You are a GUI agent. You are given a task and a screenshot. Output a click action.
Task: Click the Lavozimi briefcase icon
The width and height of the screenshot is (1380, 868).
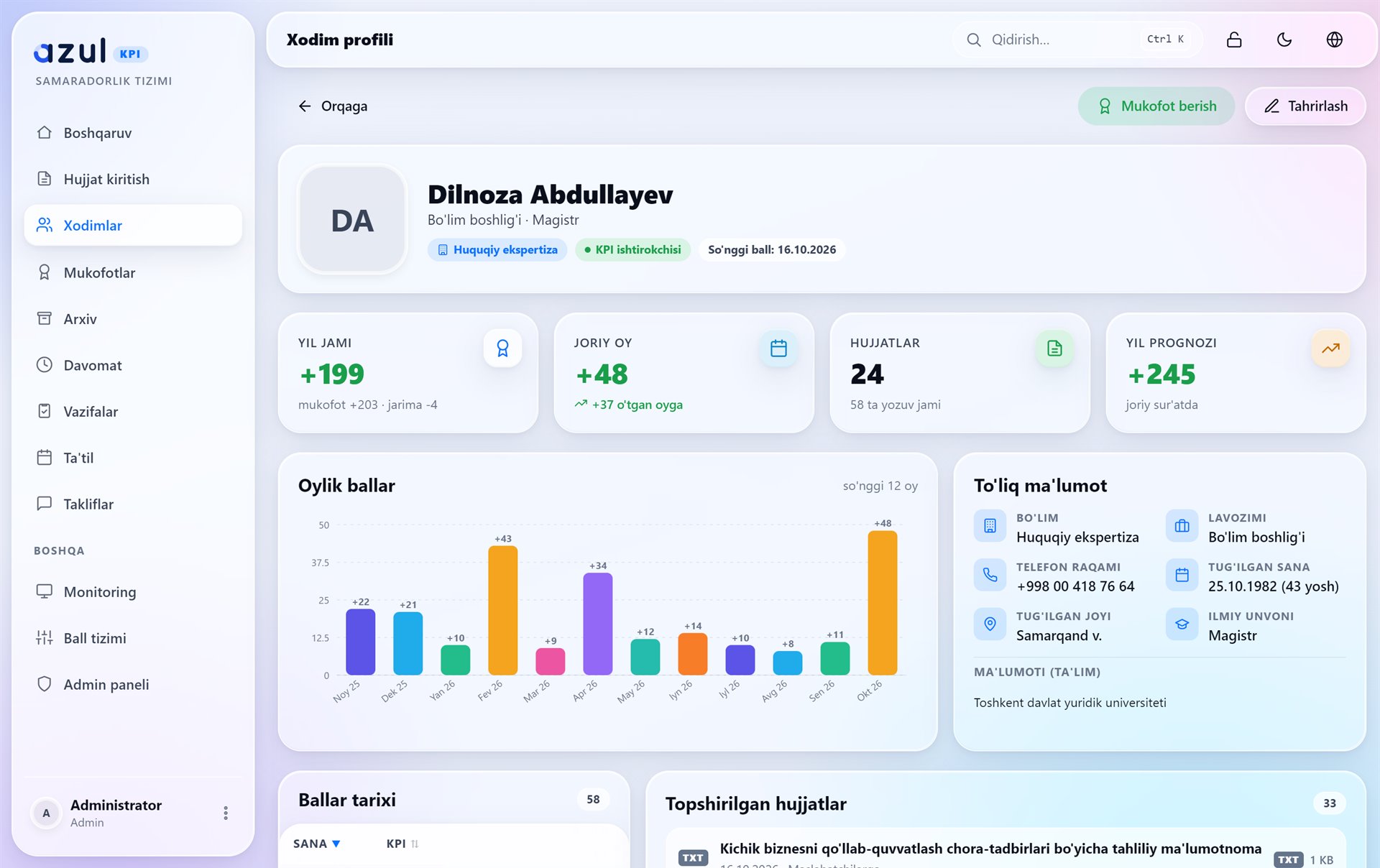(1182, 526)
